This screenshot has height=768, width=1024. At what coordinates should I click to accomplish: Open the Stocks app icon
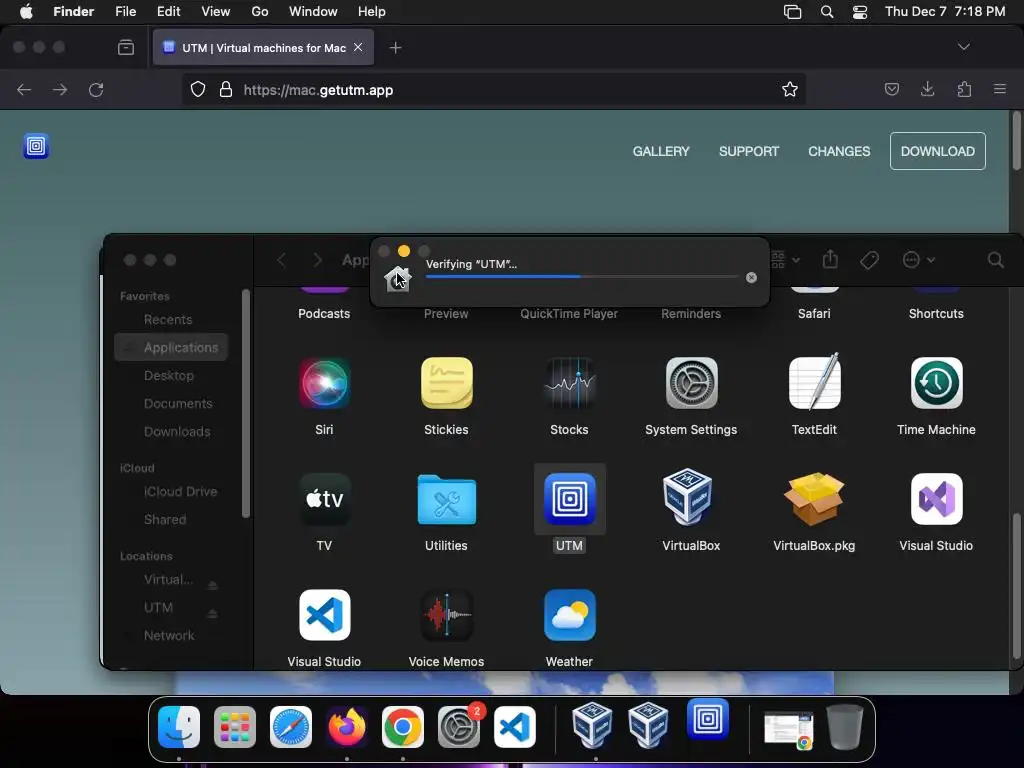tap(569, 383)
